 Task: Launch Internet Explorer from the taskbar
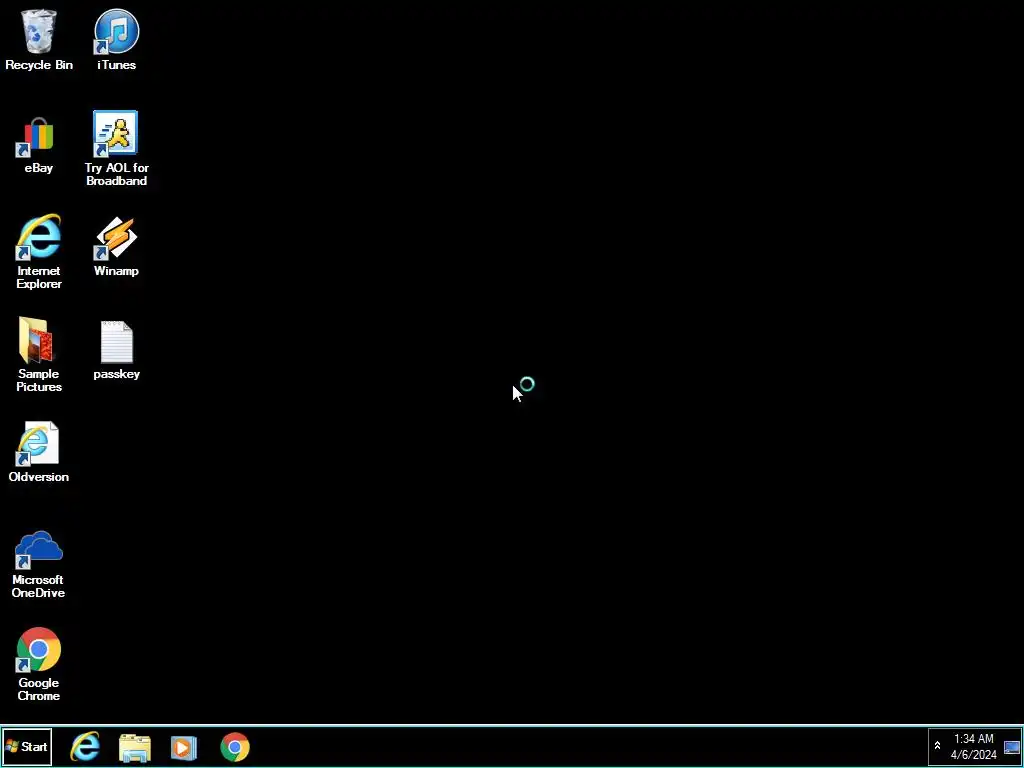click(85, 746)
